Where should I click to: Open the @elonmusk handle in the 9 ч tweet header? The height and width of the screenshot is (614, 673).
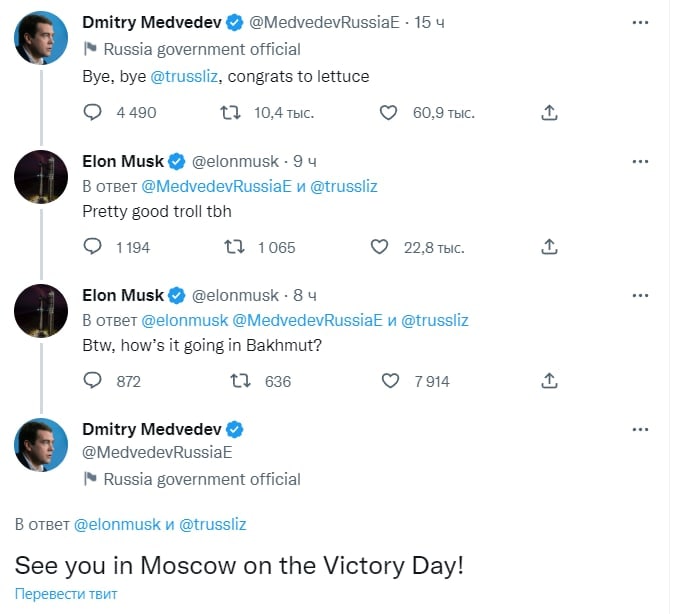(235, 160)
